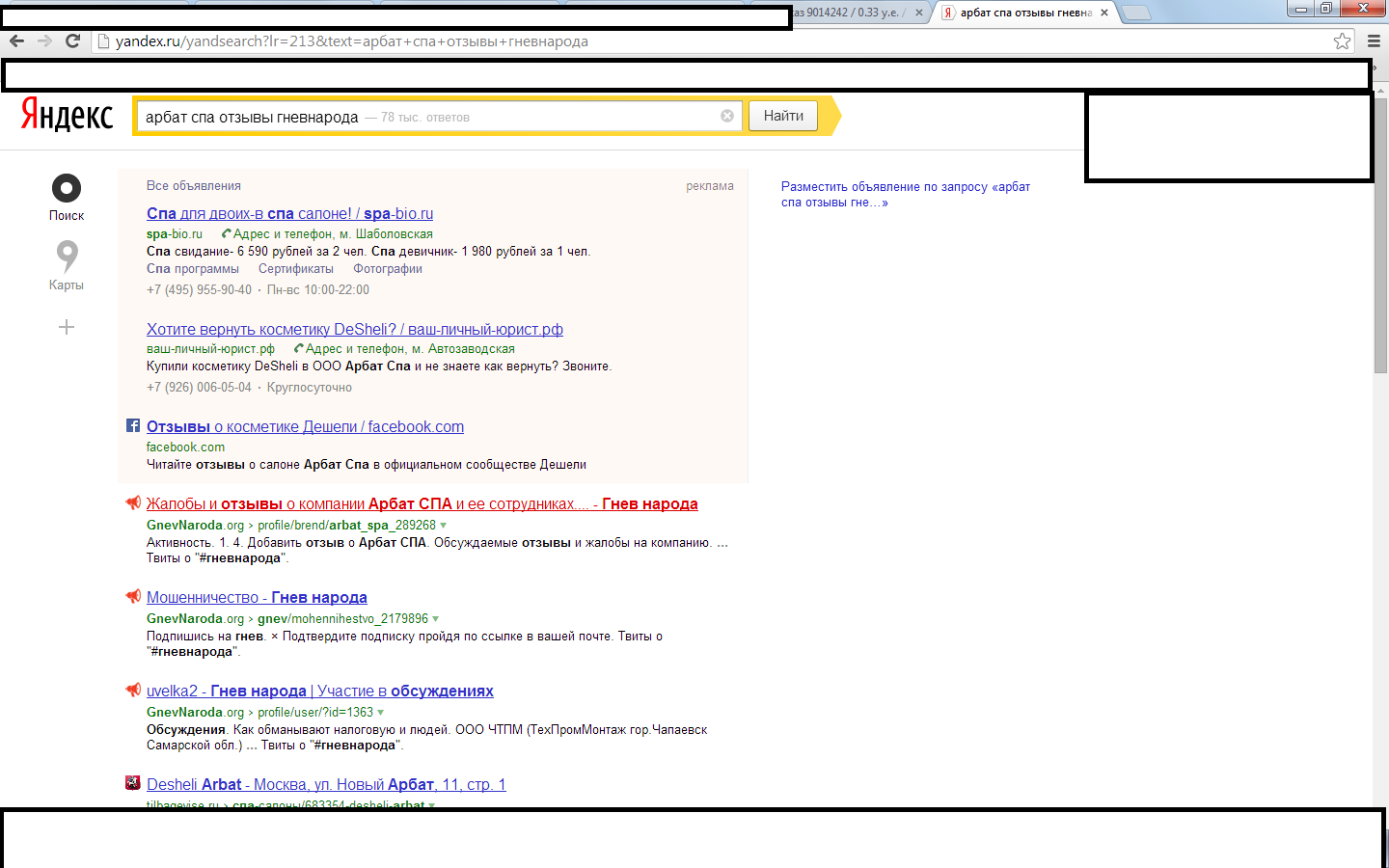Click Адрес и телефон, м. Автозаводская
The height and width of the screenshot is (868, 1389).
[x=410, y=349]
